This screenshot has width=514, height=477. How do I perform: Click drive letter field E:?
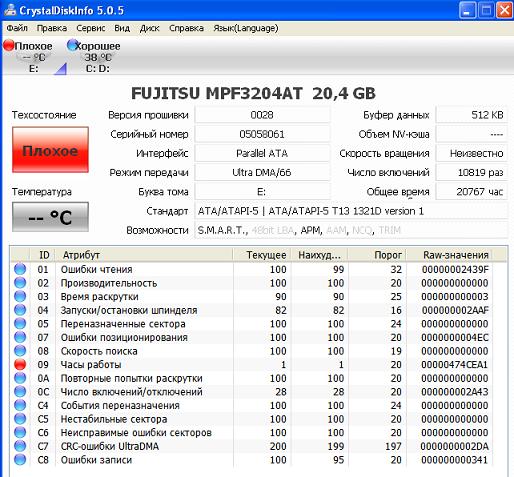tap(262, 192)
